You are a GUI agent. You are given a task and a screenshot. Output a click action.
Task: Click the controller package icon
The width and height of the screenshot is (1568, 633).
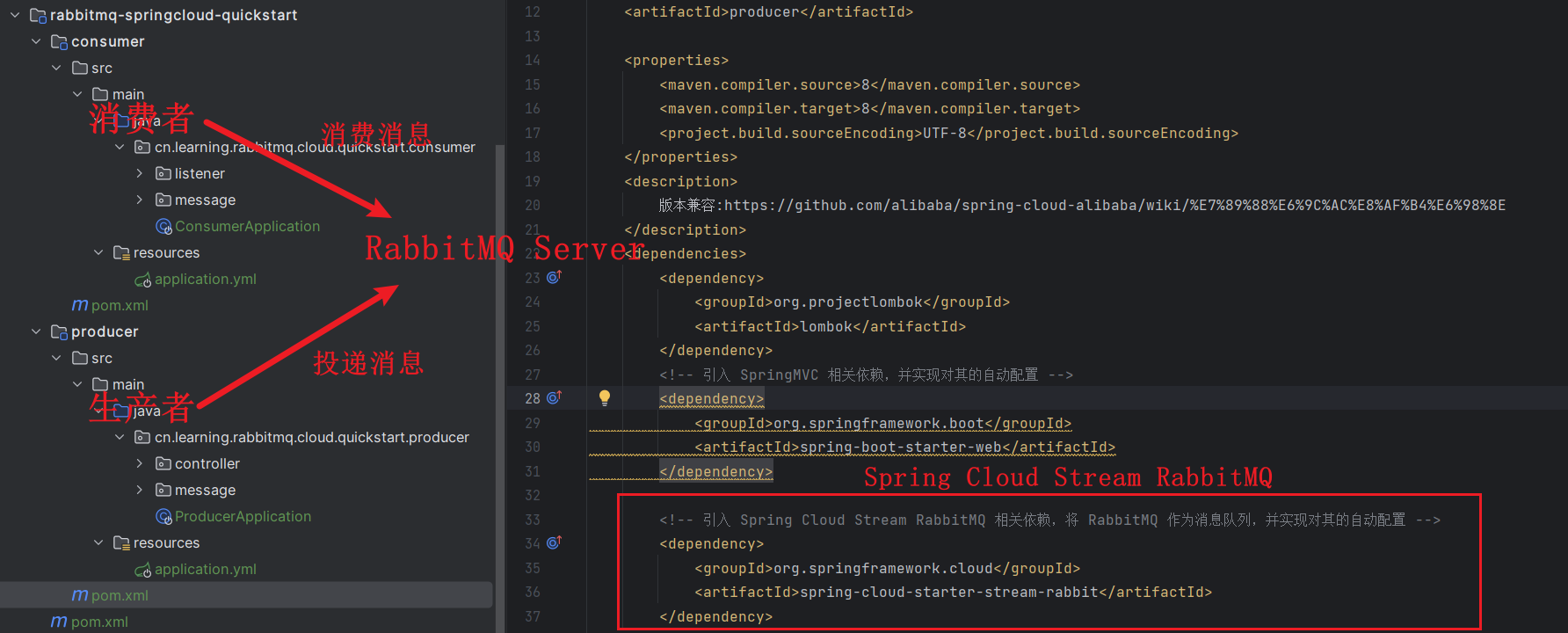(x=163, y=463)
